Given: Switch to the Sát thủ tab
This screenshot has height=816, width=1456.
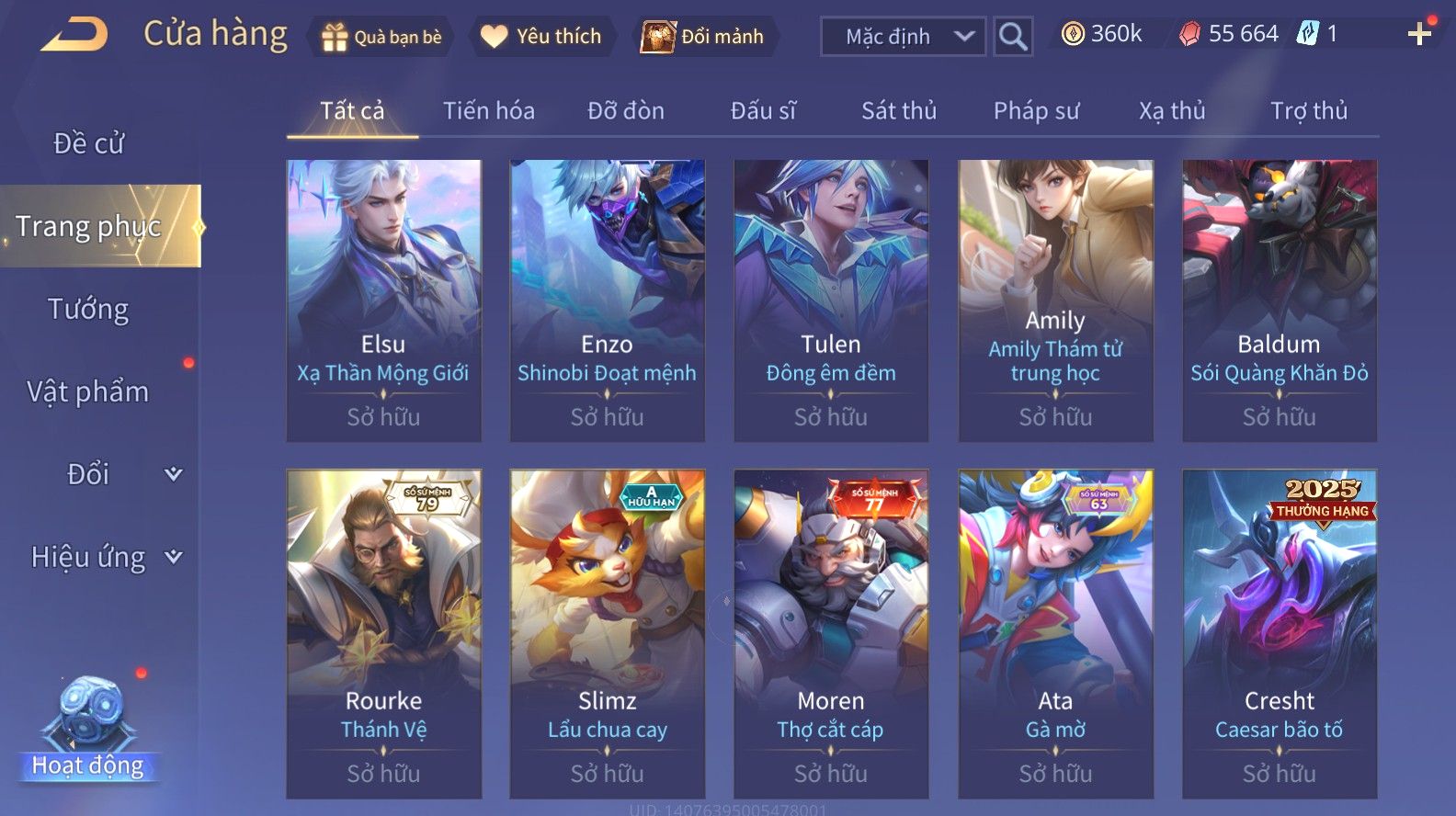Looking at the screenshot, I should (x=899, y=111).
